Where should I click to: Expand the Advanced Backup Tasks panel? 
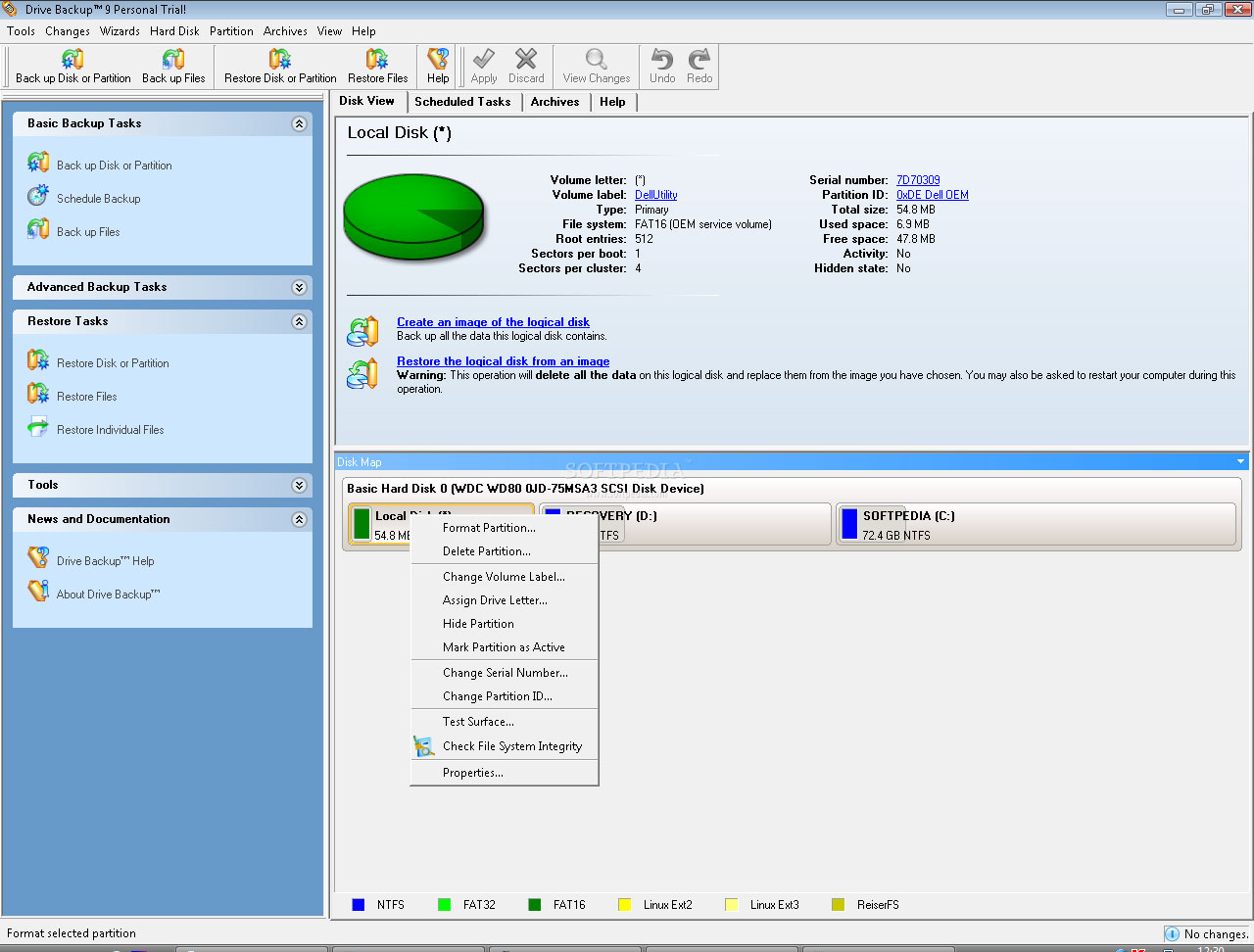coord(299,288)
